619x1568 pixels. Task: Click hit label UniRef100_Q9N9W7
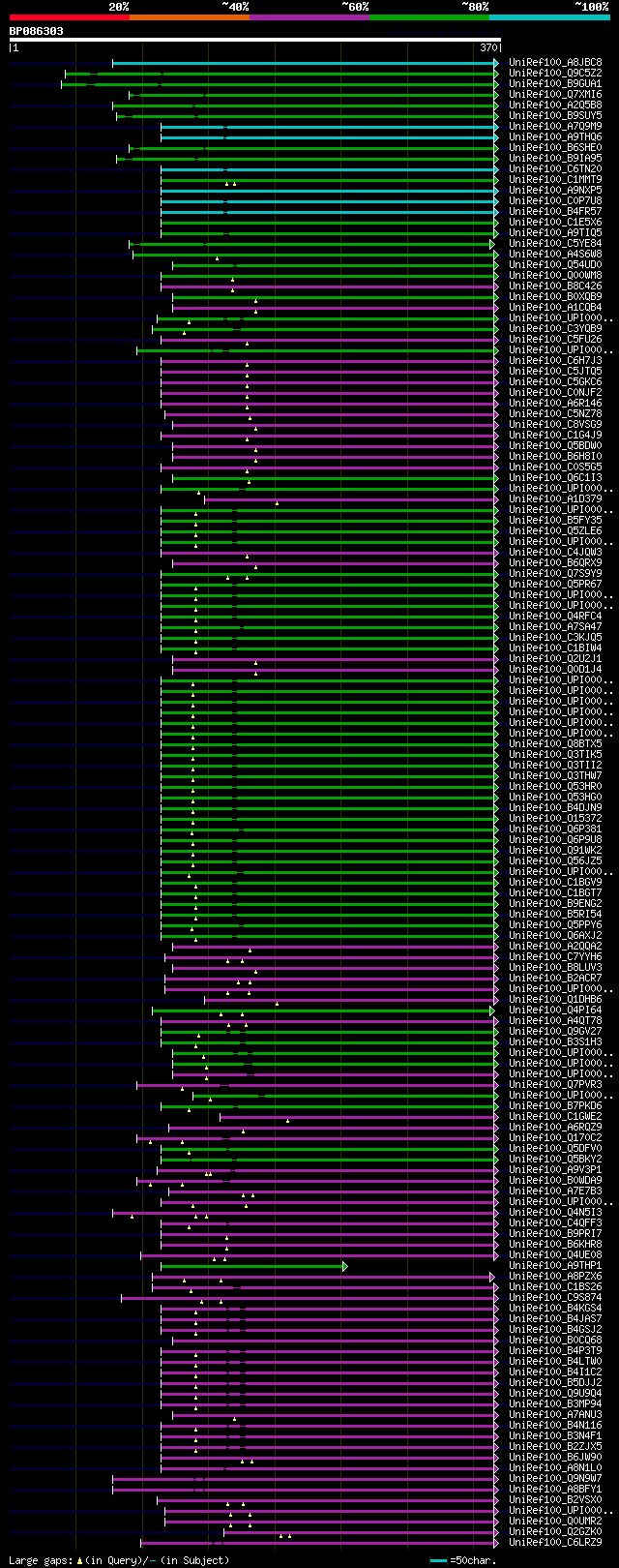coord(555,1479)
